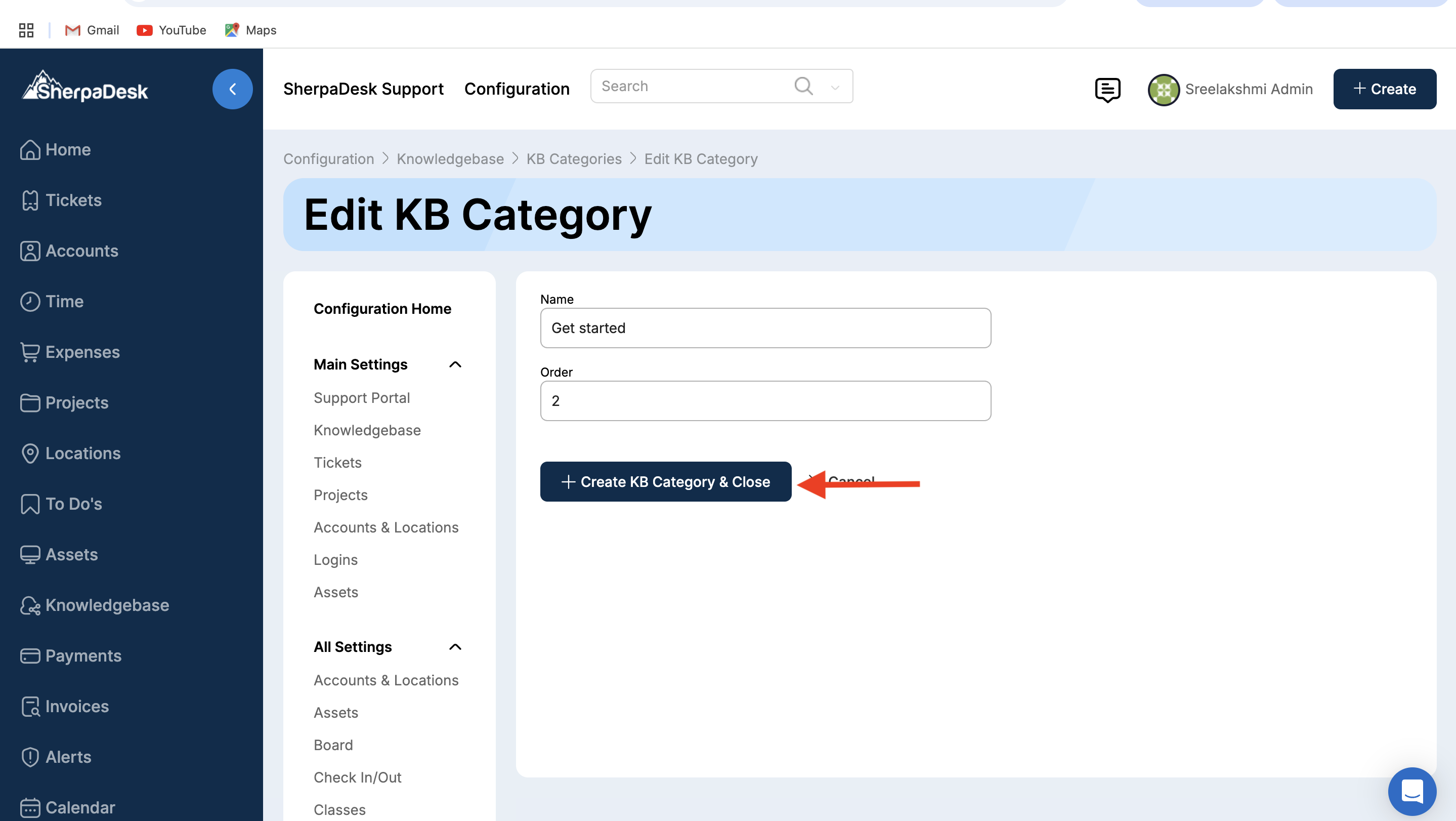Screen dimensions: 1456x821
Task: Click the Sreelakshmi Admin avatar
Action: pyautogui.click(x=1163, y=89)
